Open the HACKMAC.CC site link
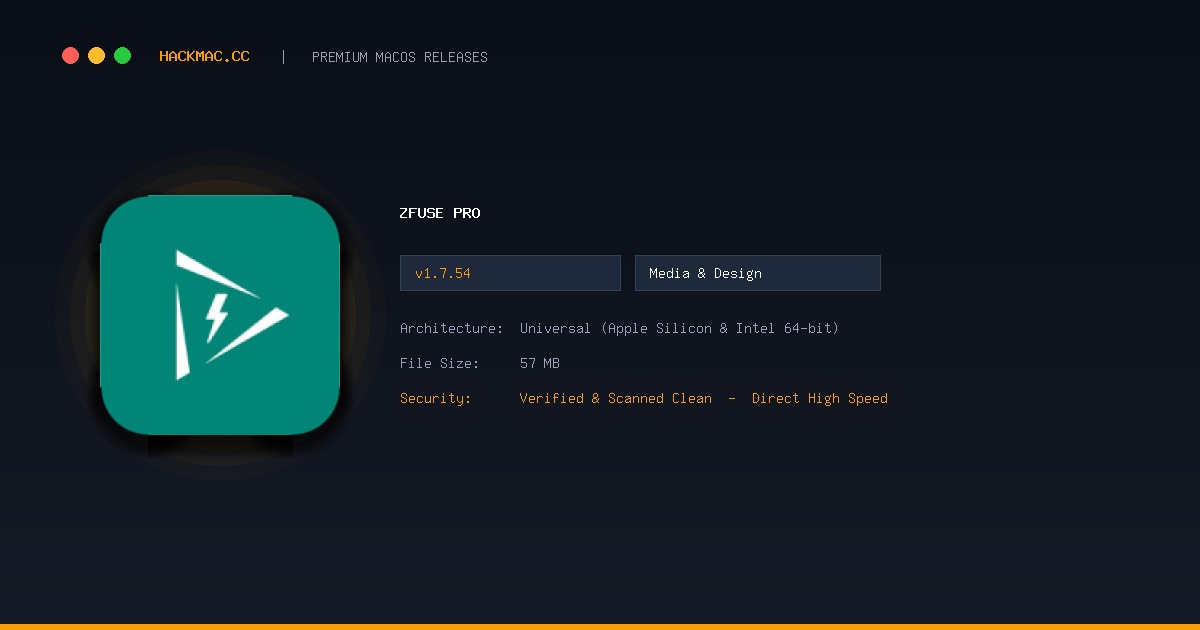This screenshot has width=1200, height=630. [x=204, y=57]
